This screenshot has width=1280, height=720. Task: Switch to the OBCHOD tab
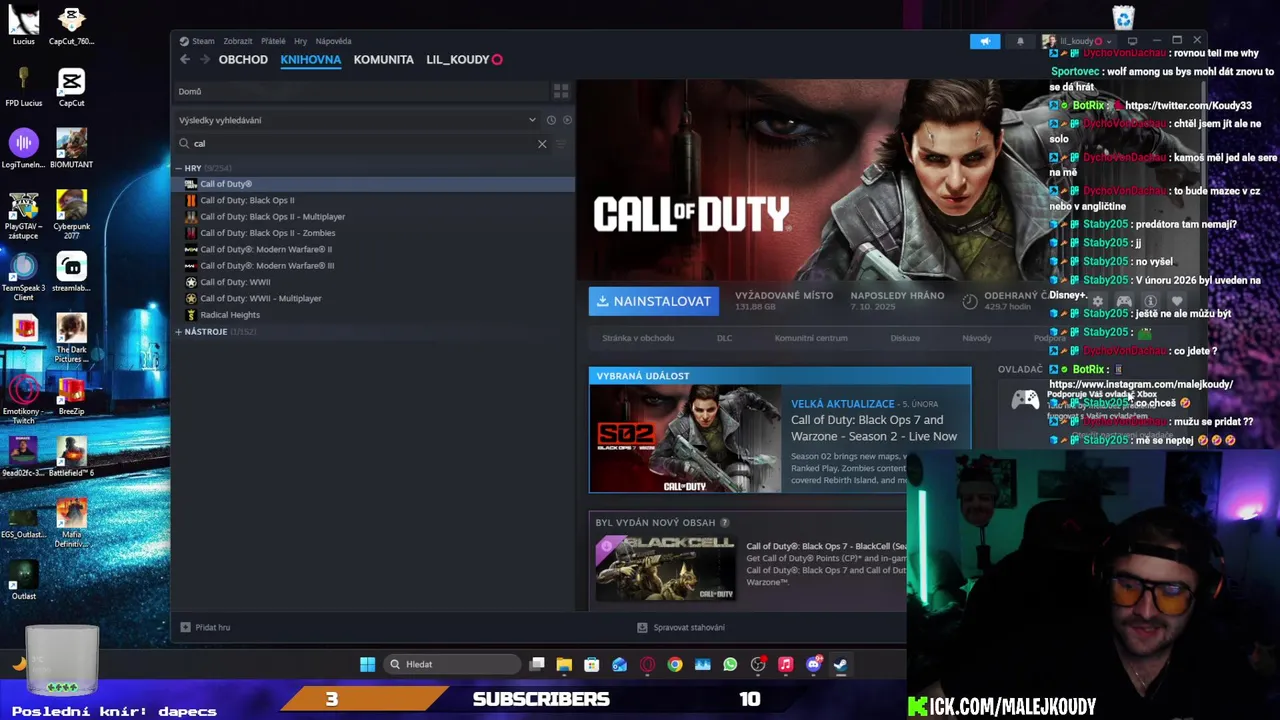(x=243, y=60)
